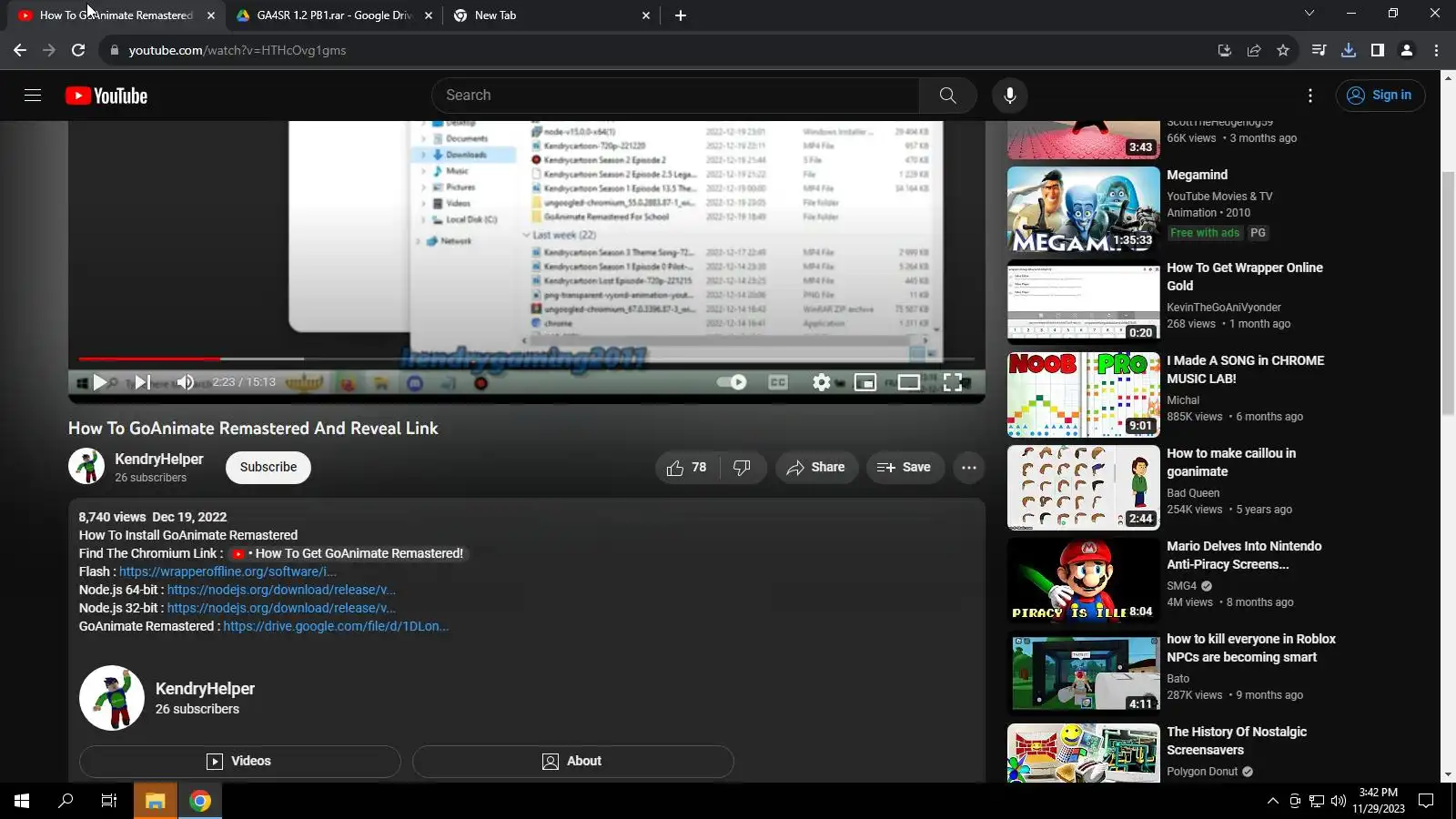Toggle theater mode
Viewport: 1456px width, 819px height.
point(909,382)
